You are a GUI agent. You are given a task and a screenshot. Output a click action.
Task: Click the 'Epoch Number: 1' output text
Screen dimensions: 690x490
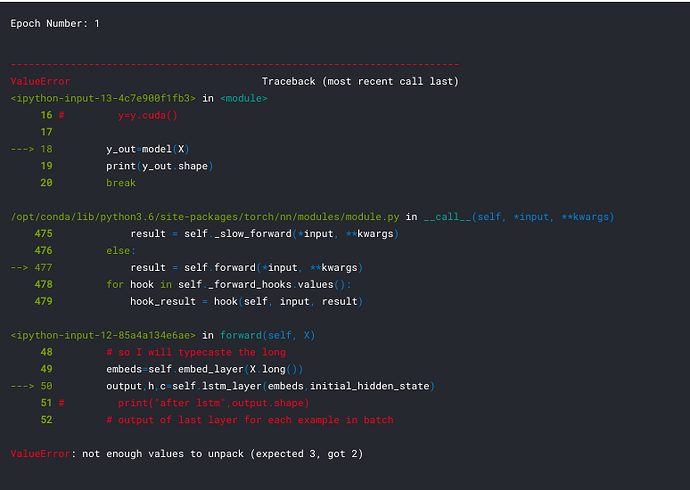54,23
